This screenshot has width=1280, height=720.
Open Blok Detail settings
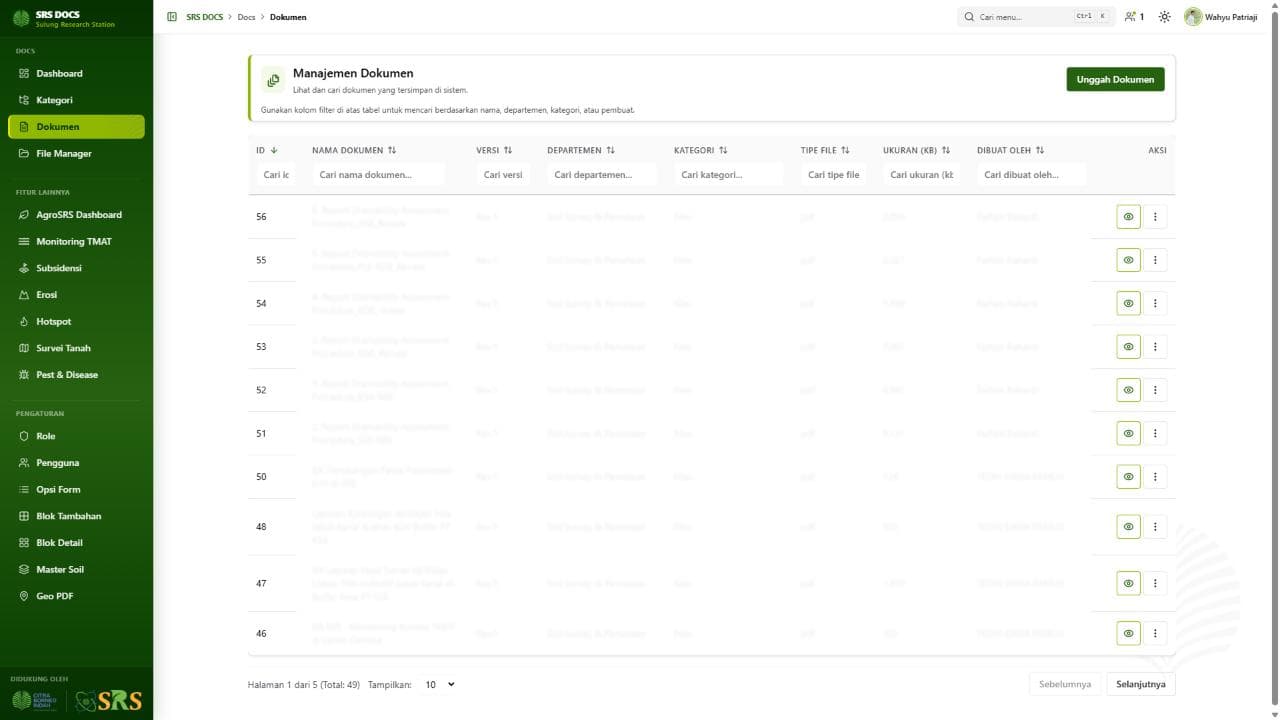pyautogui.click(x=76, y=543)
